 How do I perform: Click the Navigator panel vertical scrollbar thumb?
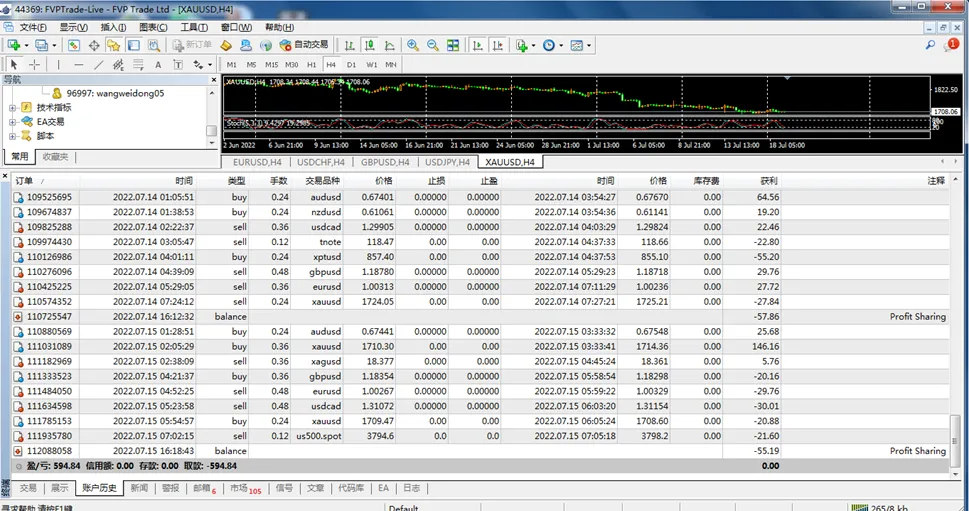[x=211, y=131]
